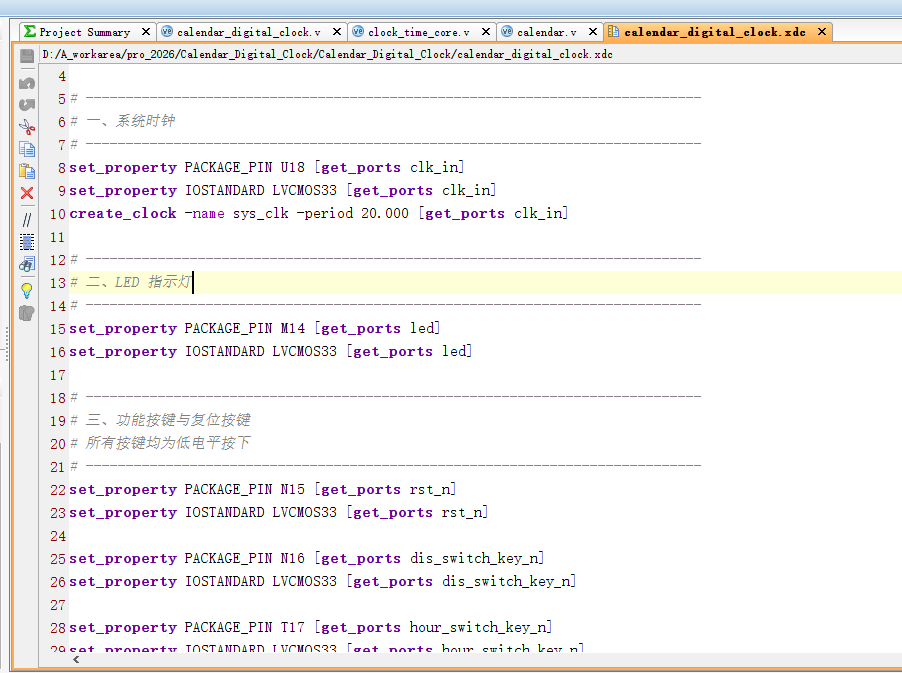Click the Undo icon in editor sidebar
Image resolution: width=902 pixels, height=673 pixels.
tap(27, 84)
